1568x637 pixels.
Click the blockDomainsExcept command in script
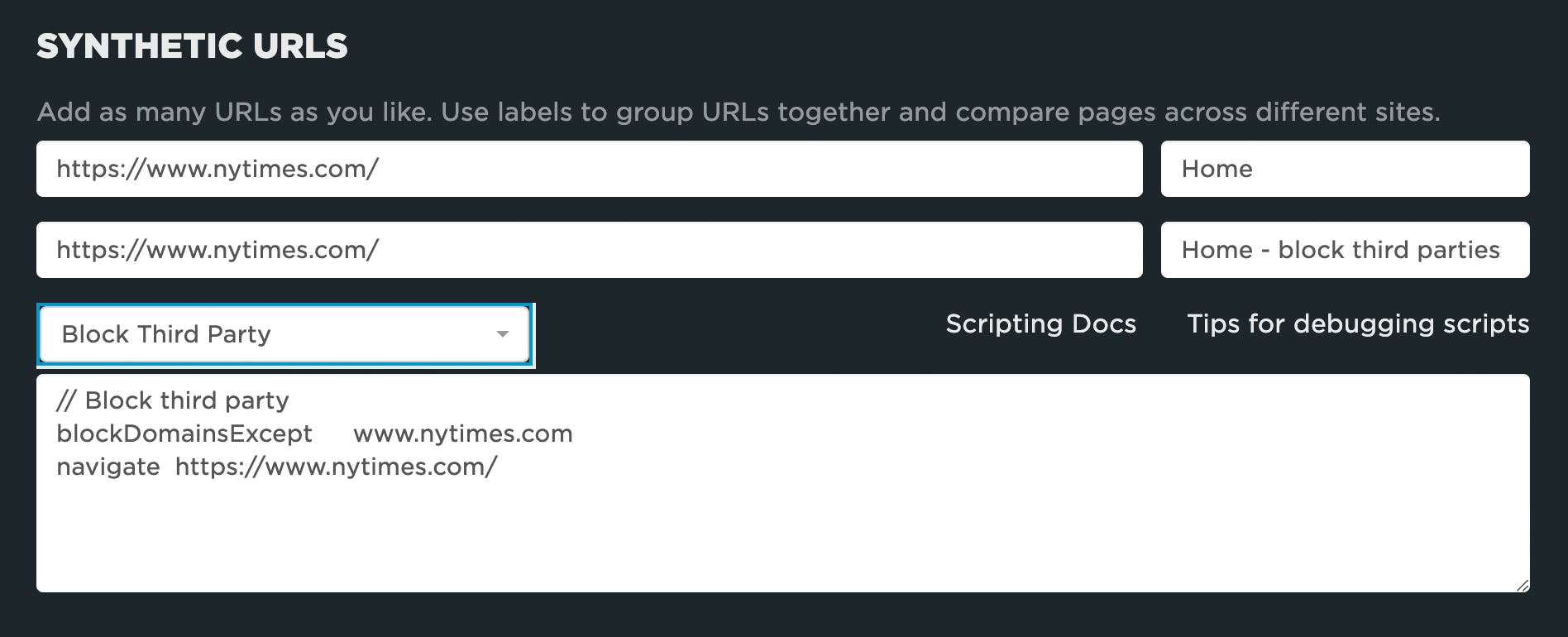coord(184,433)
